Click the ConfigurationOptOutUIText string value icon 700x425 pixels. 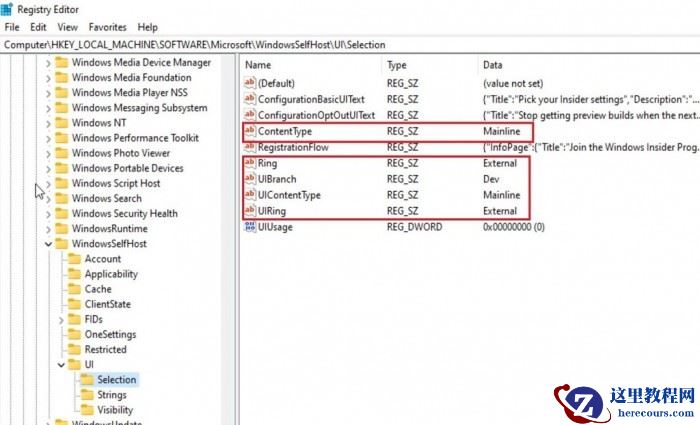pyautogui.click(x=250, y=115)
